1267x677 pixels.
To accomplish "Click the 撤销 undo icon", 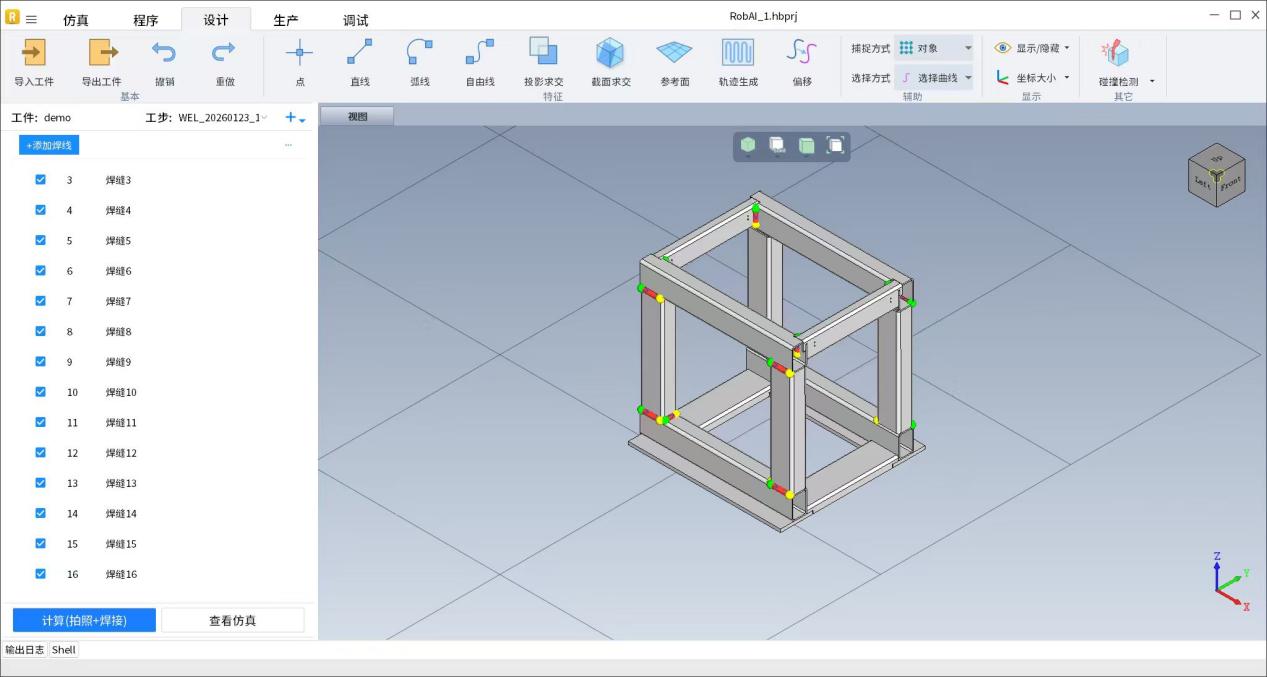I will coord(164,53).
